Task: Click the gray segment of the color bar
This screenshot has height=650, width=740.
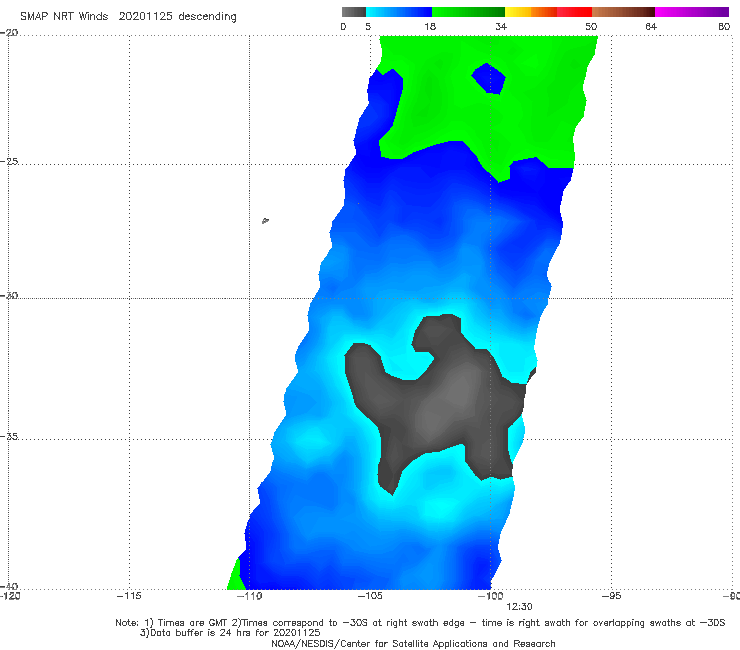Action: 354,12
